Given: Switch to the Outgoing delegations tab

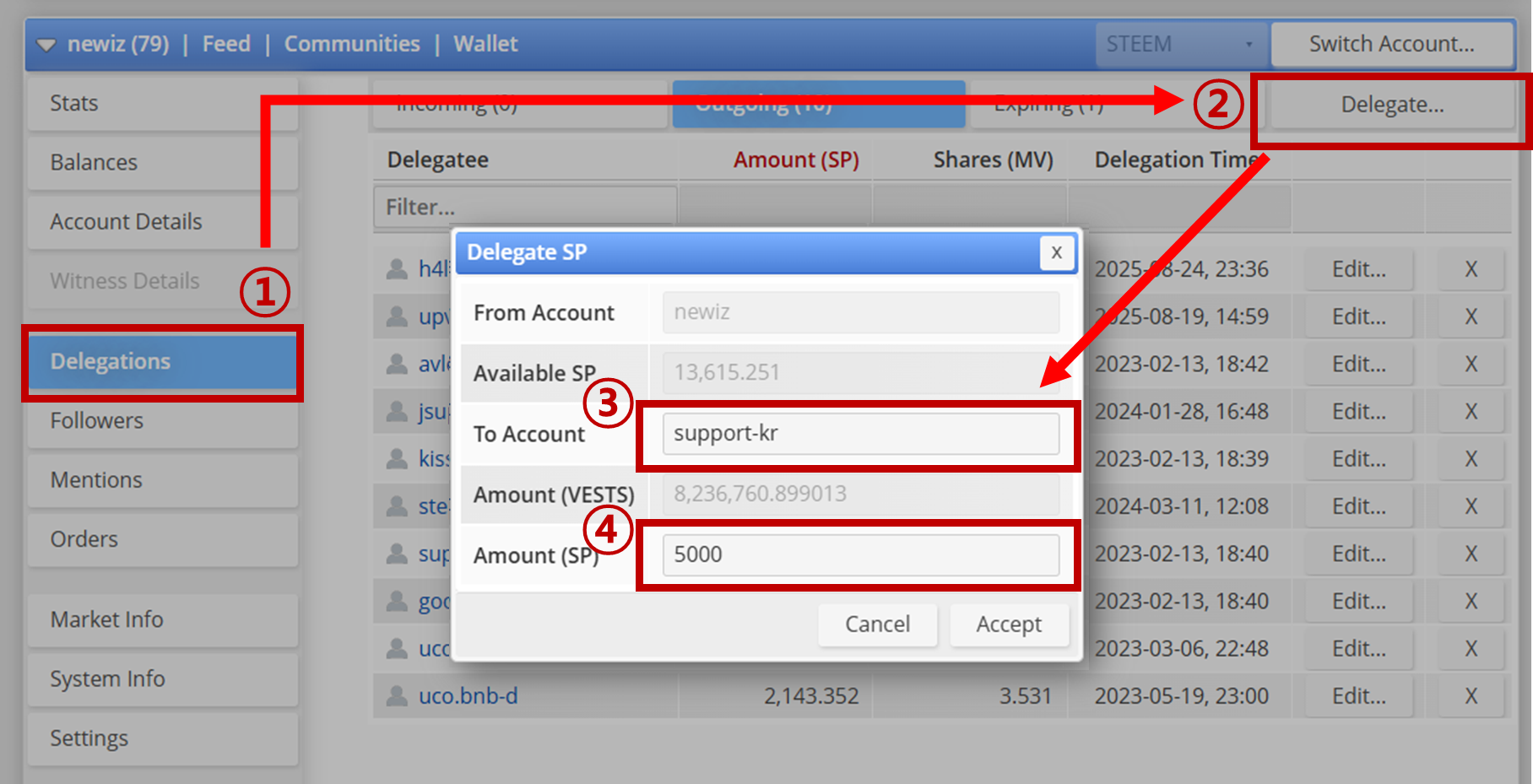Looking at the screenshot, I should click(x=819, y=105).
